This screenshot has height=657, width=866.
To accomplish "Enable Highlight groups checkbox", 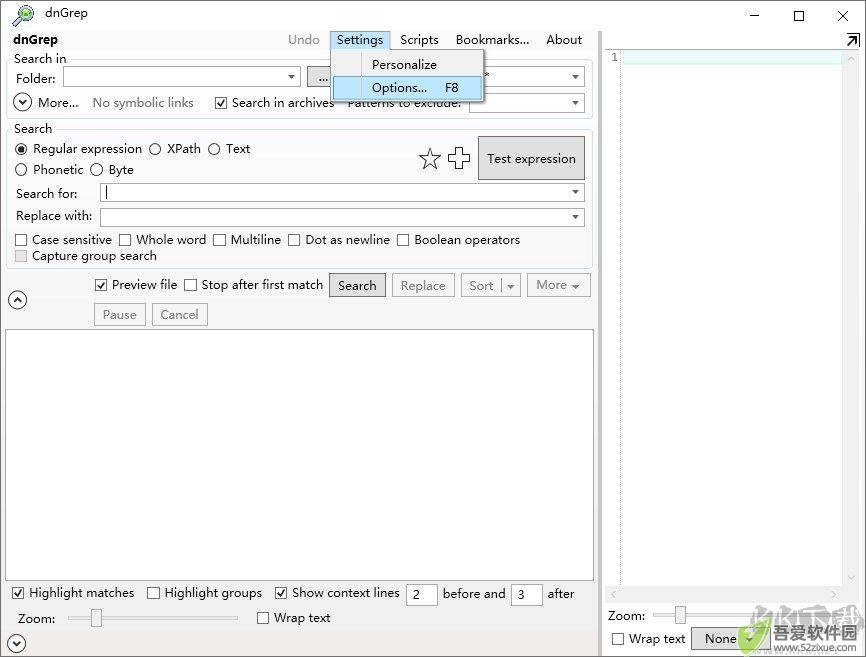I will [x=154, y=593].
